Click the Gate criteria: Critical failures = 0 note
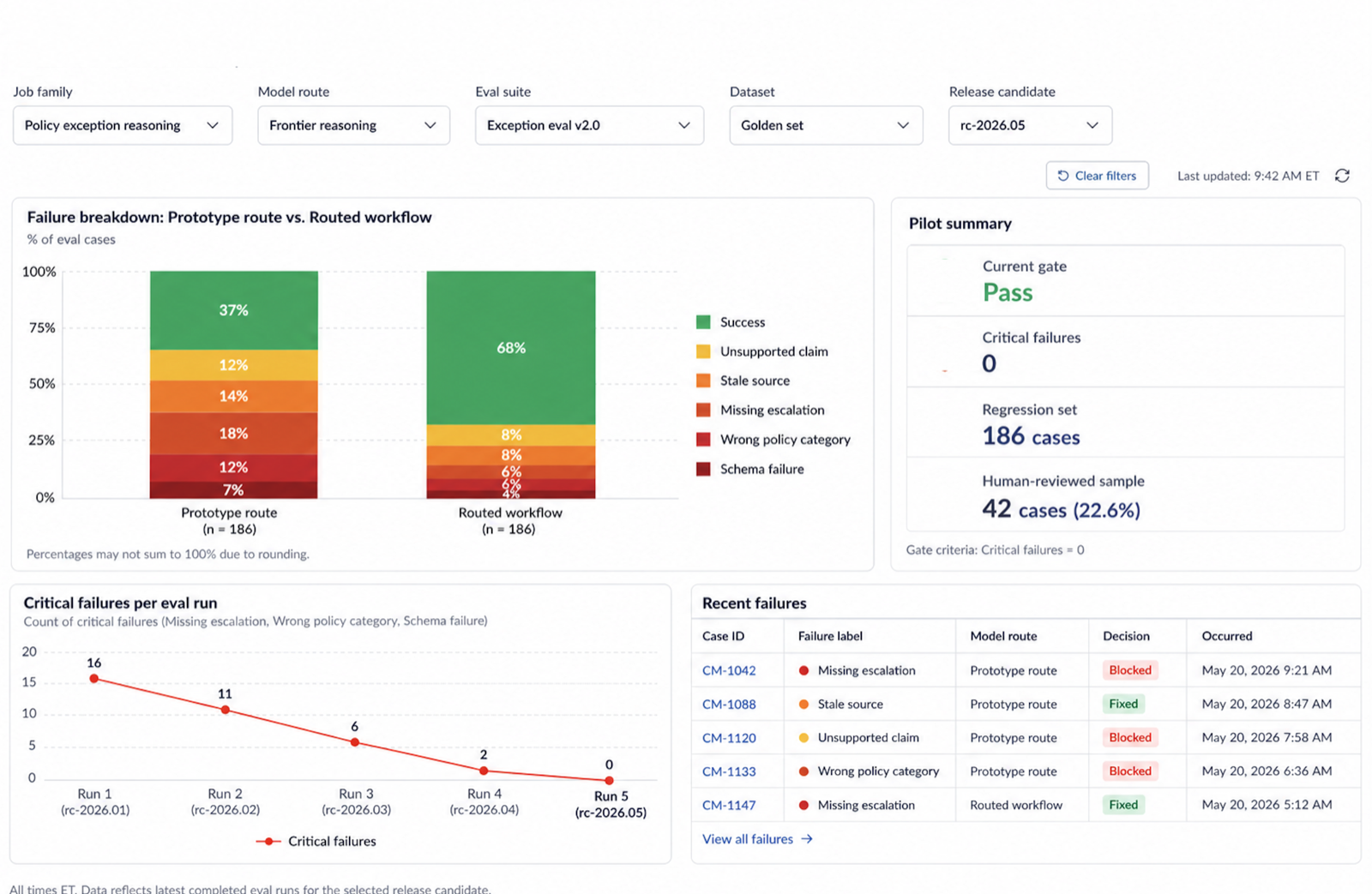This screenshot has height=894, width=1372. (x=995, y=550)
